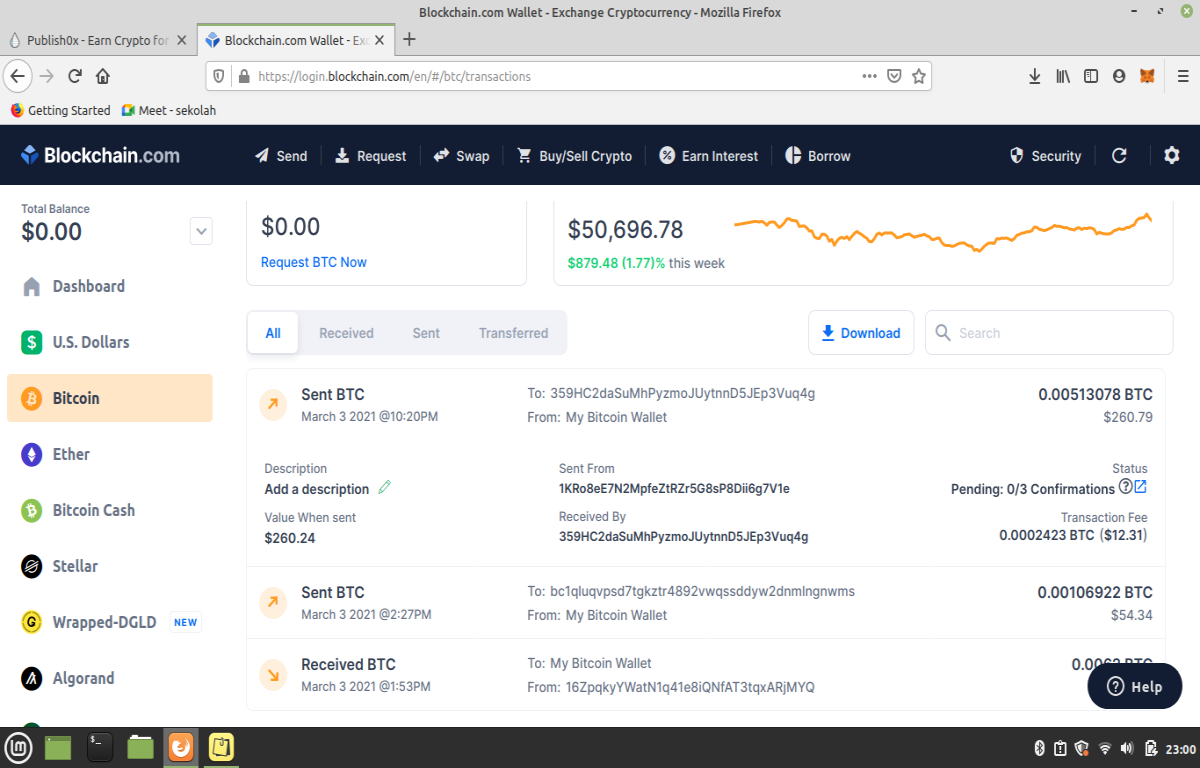
Task: Select the Sent filter tab
Action: [426, 333]
